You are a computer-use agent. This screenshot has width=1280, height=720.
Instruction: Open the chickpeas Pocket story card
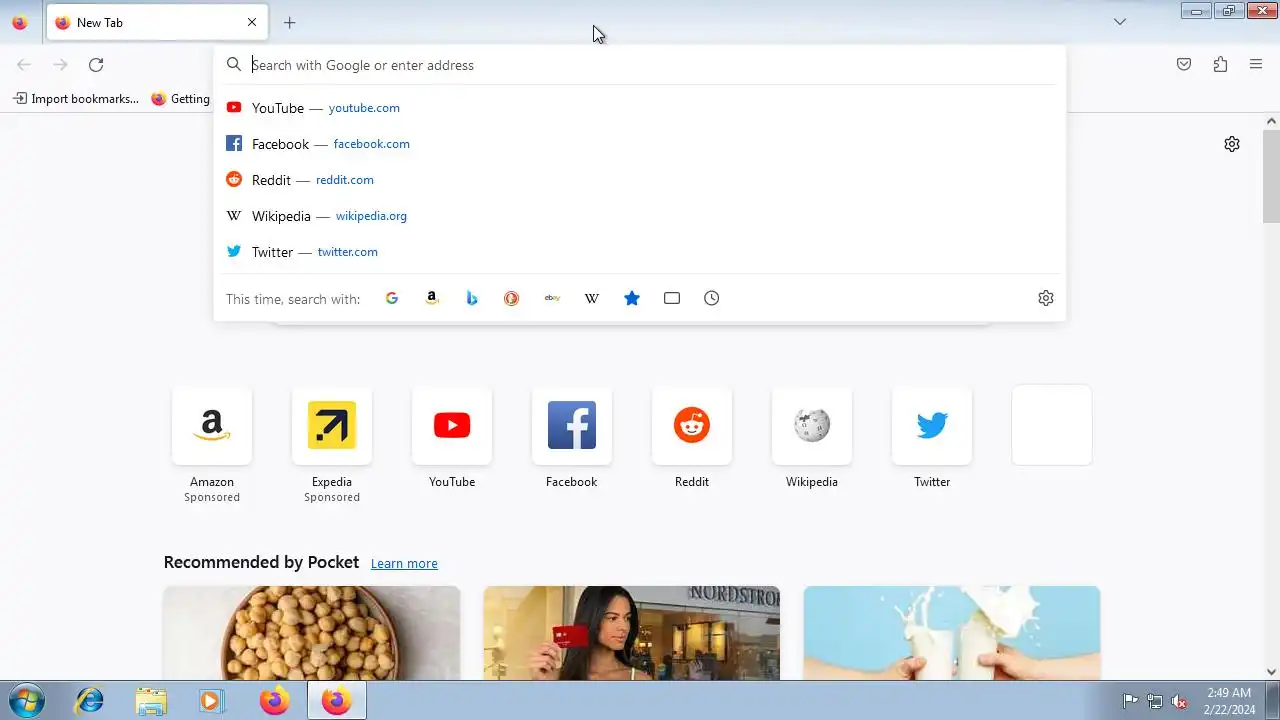[x=312, y=633]
